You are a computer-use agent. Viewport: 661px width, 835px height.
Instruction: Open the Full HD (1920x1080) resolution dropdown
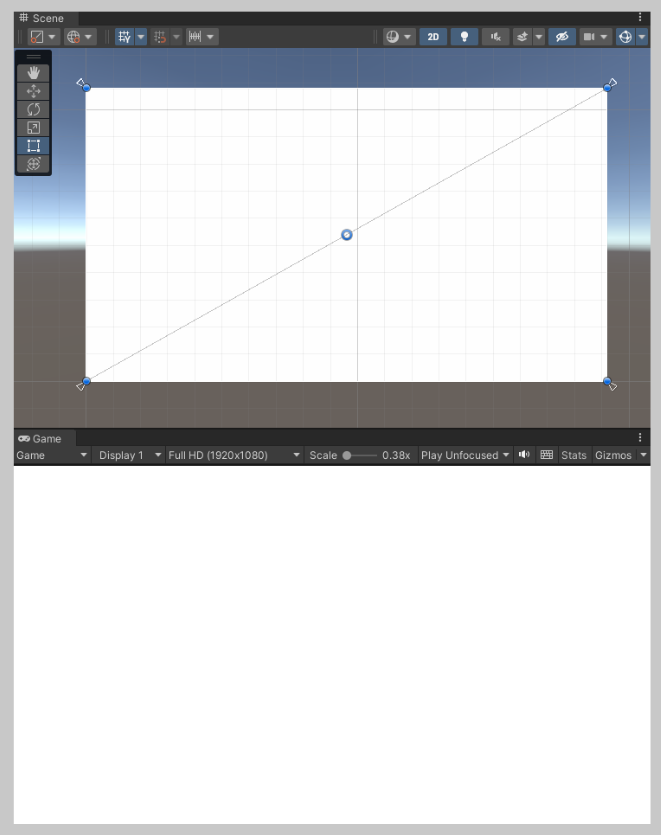pos(234,455)
